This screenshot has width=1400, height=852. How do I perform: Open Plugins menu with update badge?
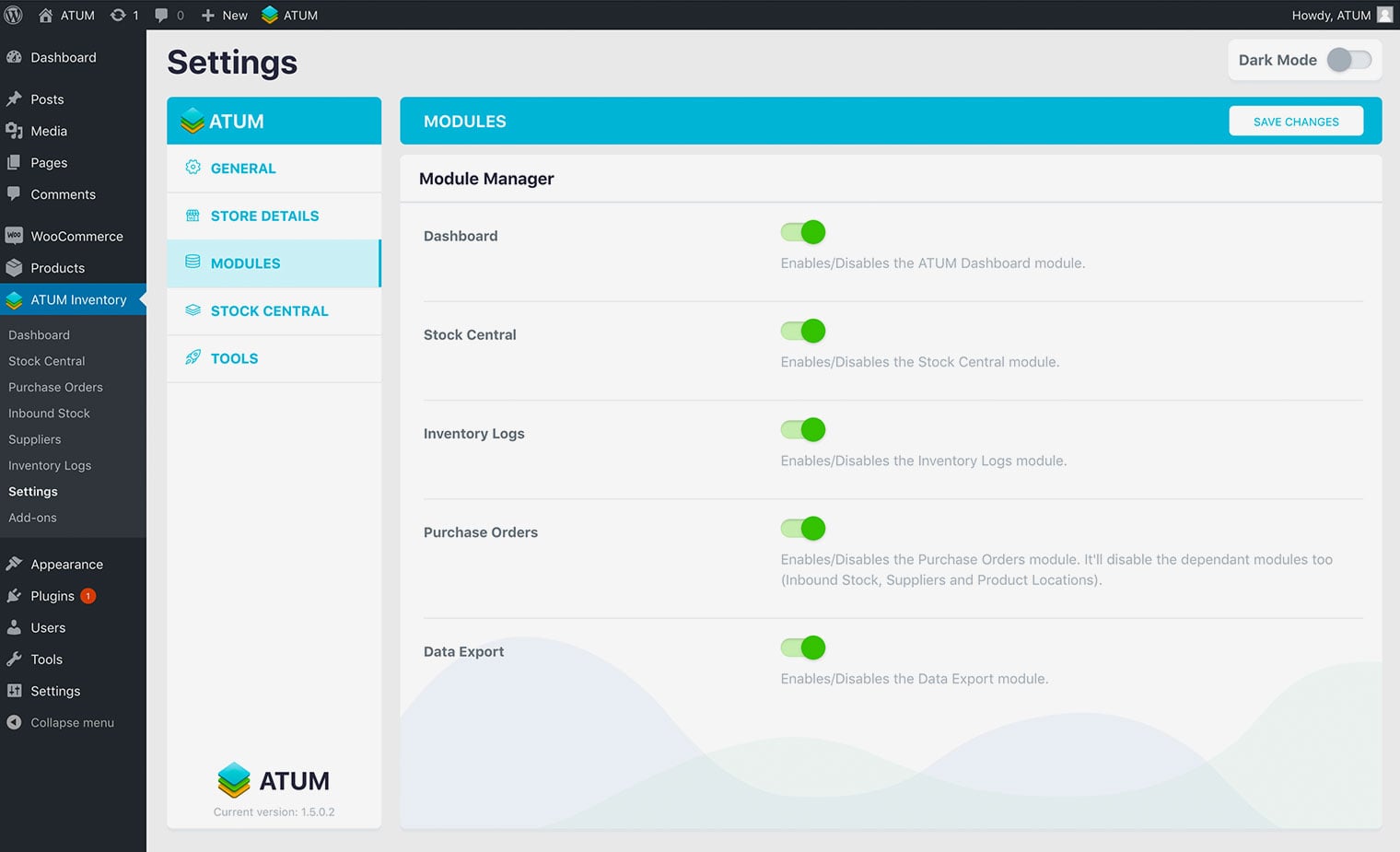click(x=52, y=596)
